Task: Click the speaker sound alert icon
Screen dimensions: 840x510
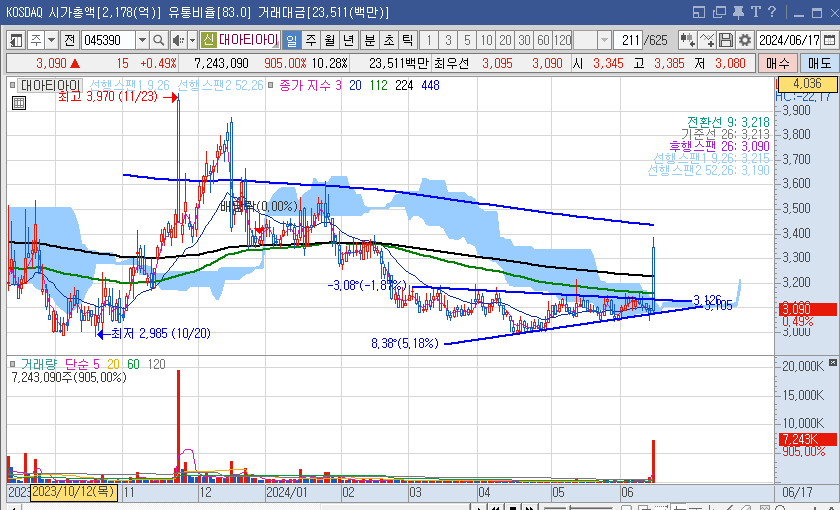Action: point(178,40)
